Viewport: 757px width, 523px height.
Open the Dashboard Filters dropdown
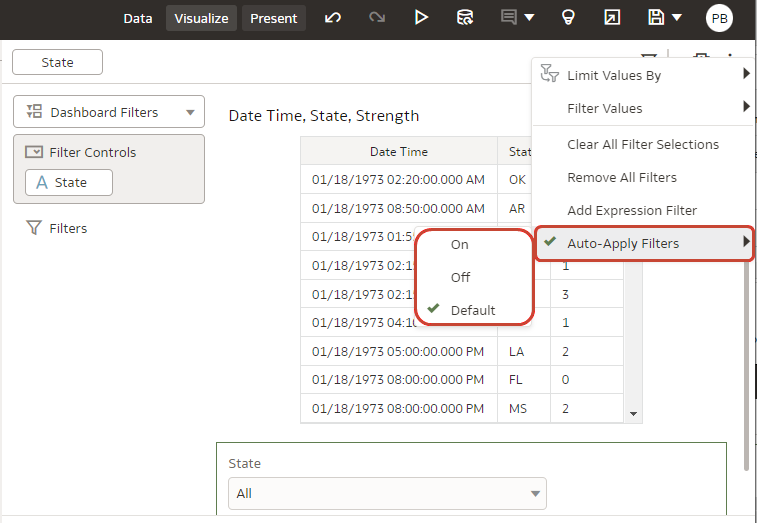click(x=109, y=112)
